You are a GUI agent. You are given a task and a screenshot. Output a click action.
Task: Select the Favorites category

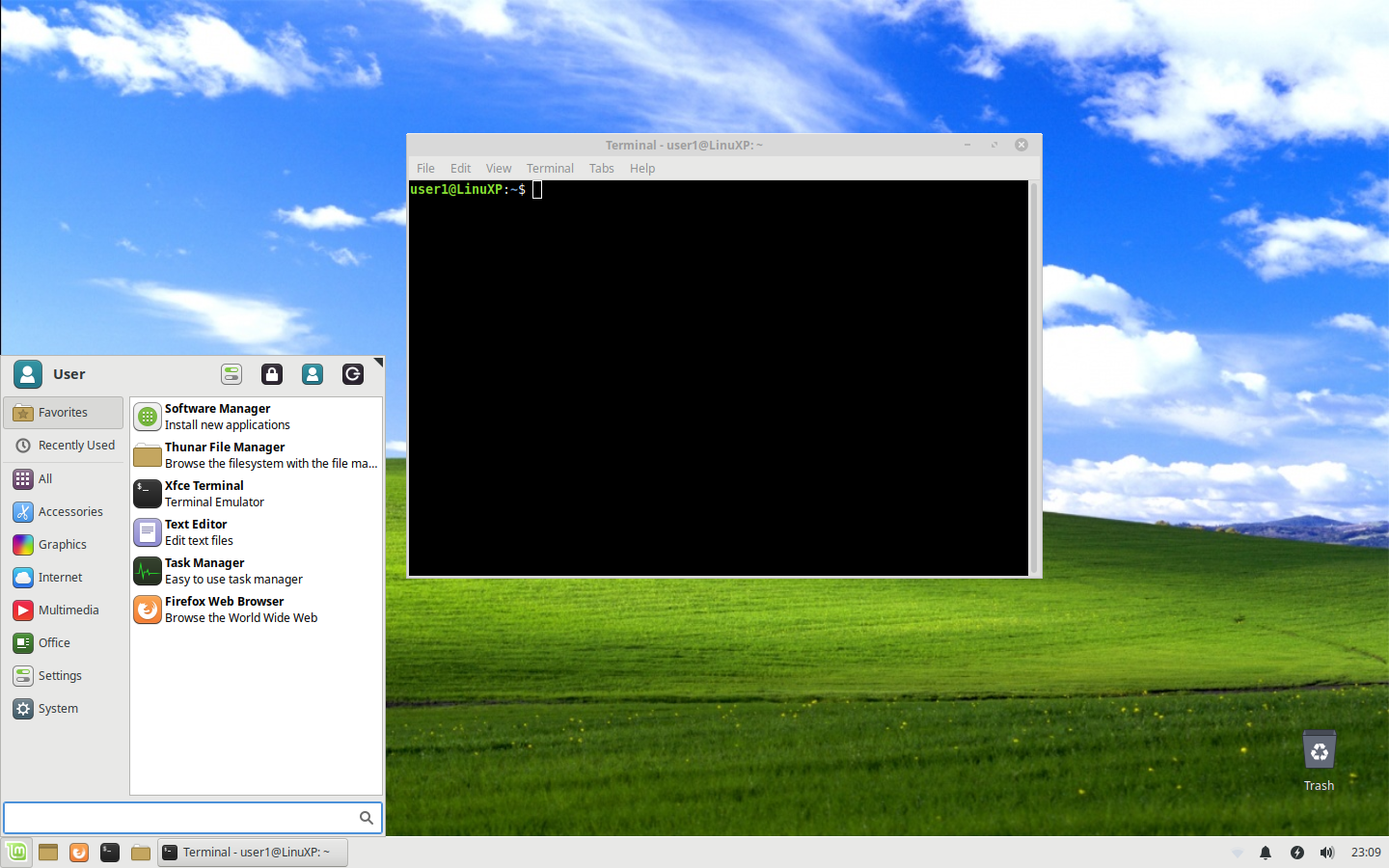(x=64, y=413)
